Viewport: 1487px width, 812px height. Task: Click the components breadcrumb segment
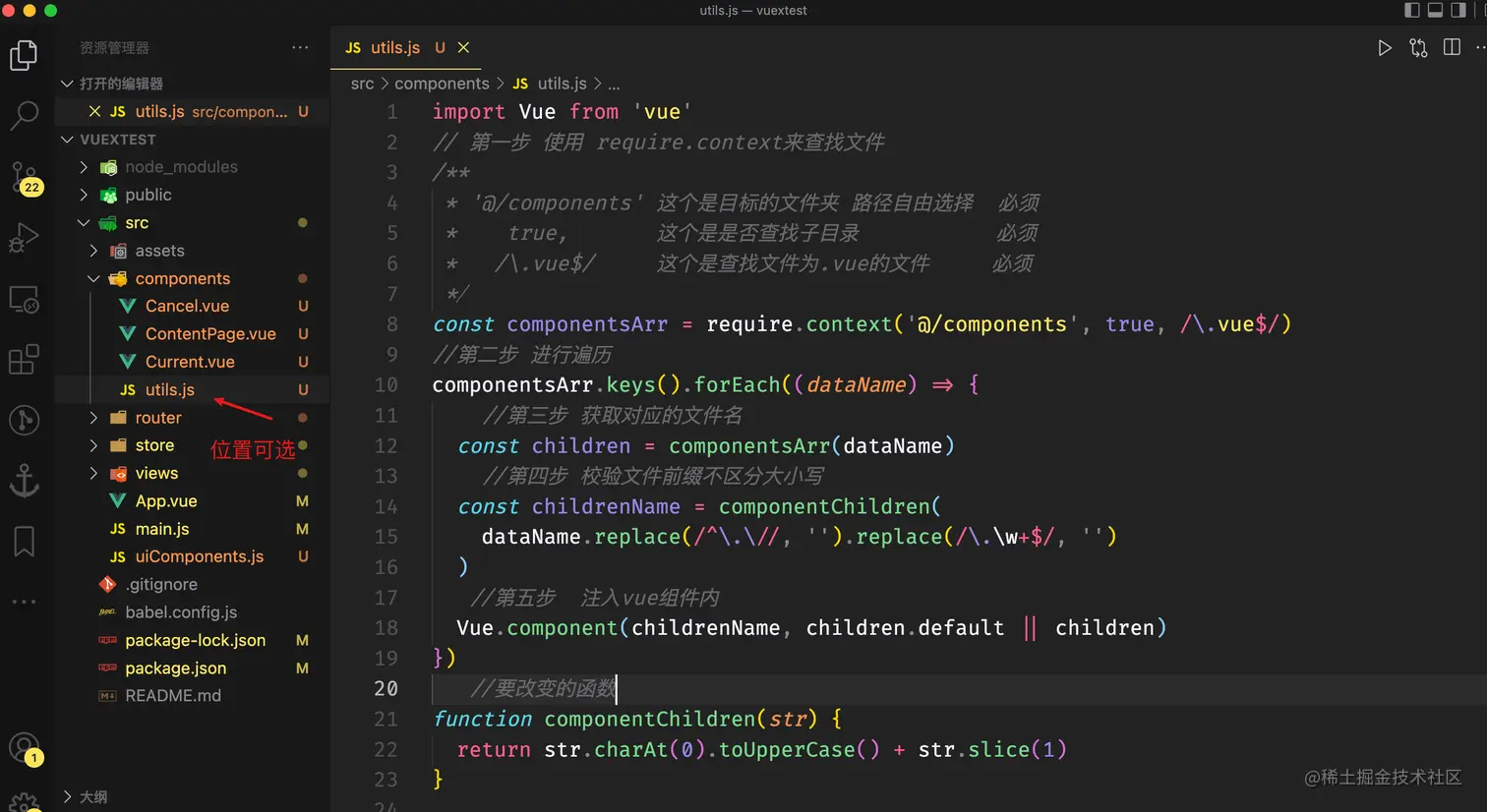pos(442,84)
